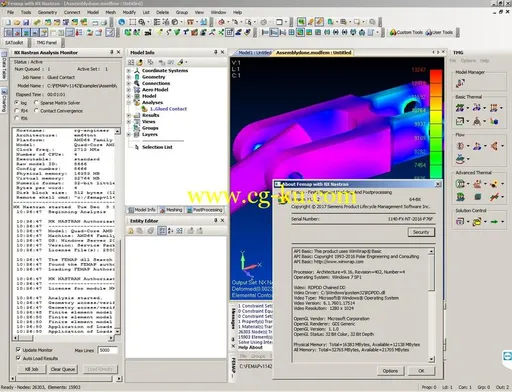Click the Model Manager icon in TMG panel
512x392 pixels.
click(x=461, y=83)
